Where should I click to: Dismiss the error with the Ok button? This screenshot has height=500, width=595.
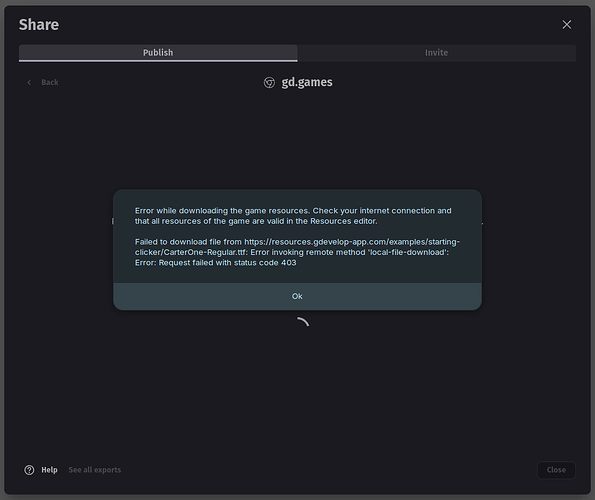pos(297,296)
